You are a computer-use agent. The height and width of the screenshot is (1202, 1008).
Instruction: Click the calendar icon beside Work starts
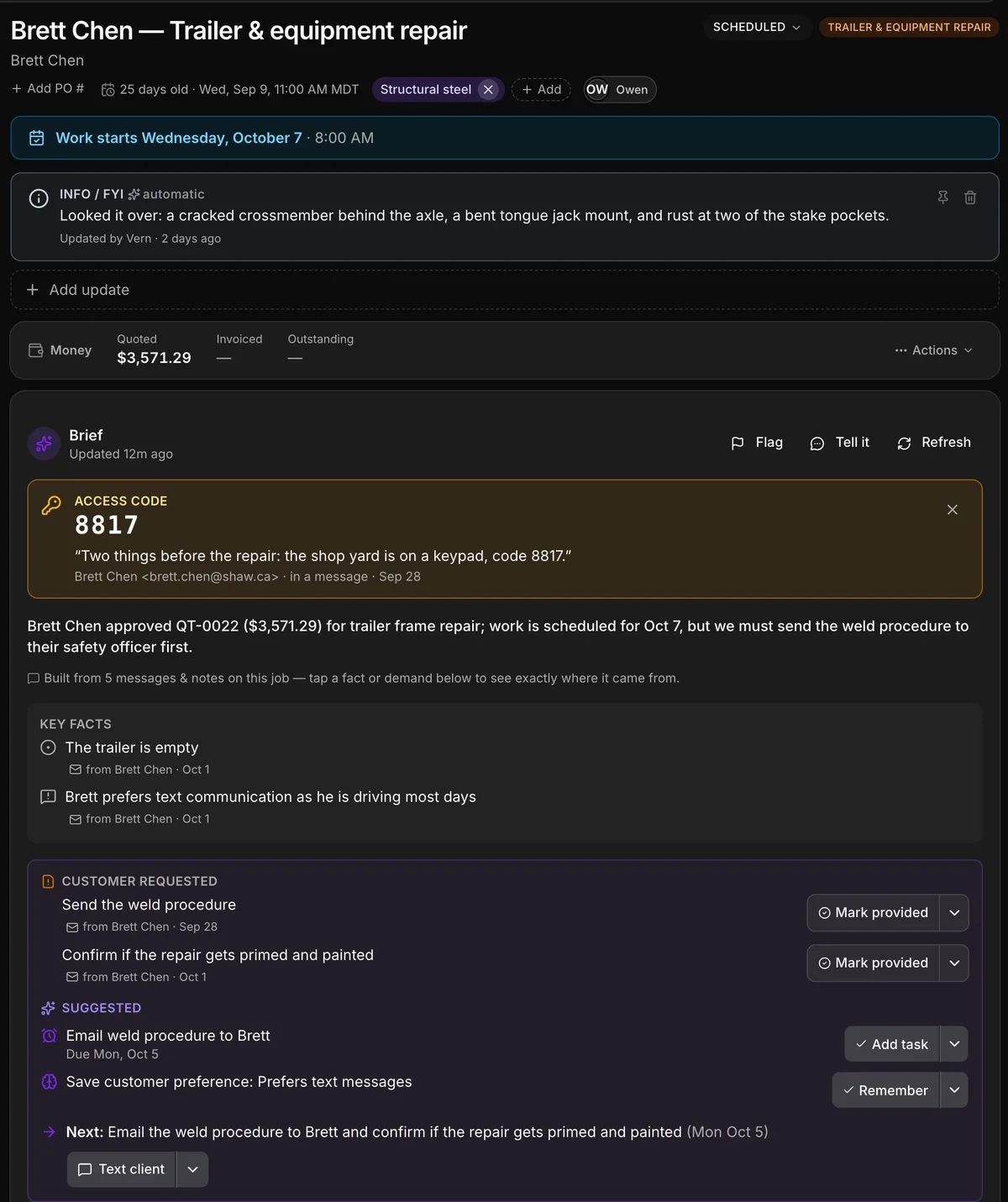[37, 138]
